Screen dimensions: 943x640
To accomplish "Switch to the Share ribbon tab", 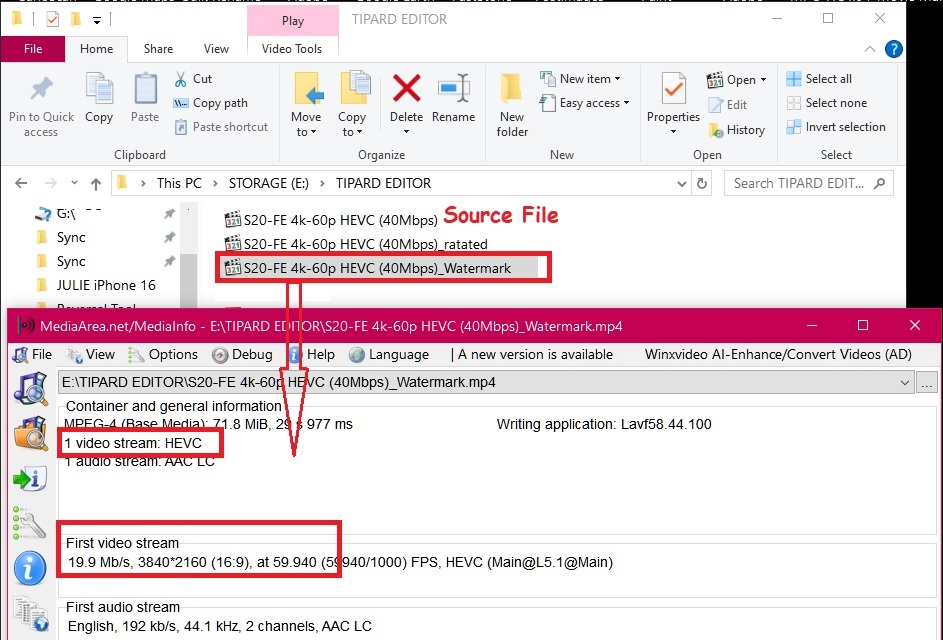I will click(158, 49).
